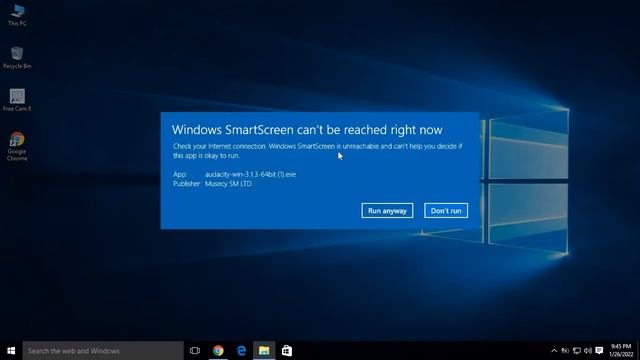
Task: Open the taskbar clock showing 9:45 PM
Action: pos(621,351)
